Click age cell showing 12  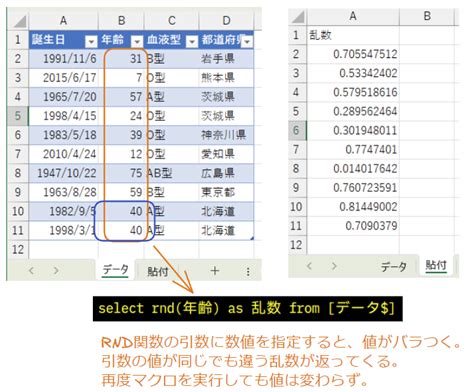pos(121,154)
